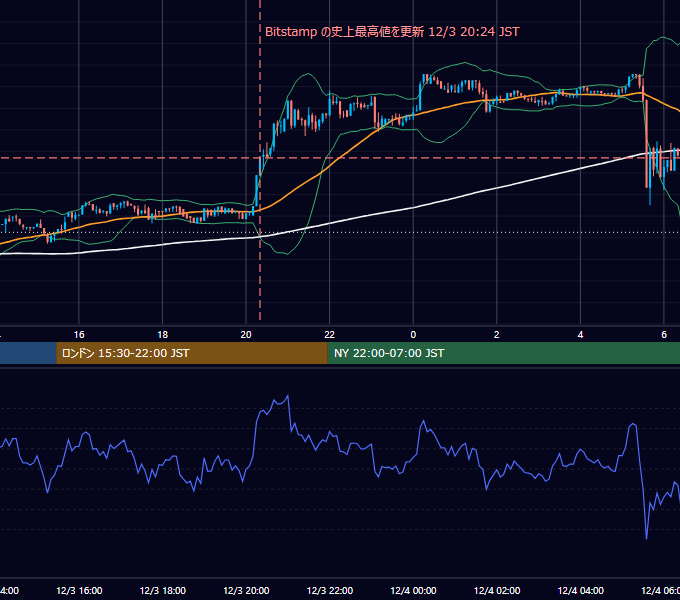Click the Bitstamp all-time-high annotation text
Screen dimensions: 680x600
coord(392,32)
